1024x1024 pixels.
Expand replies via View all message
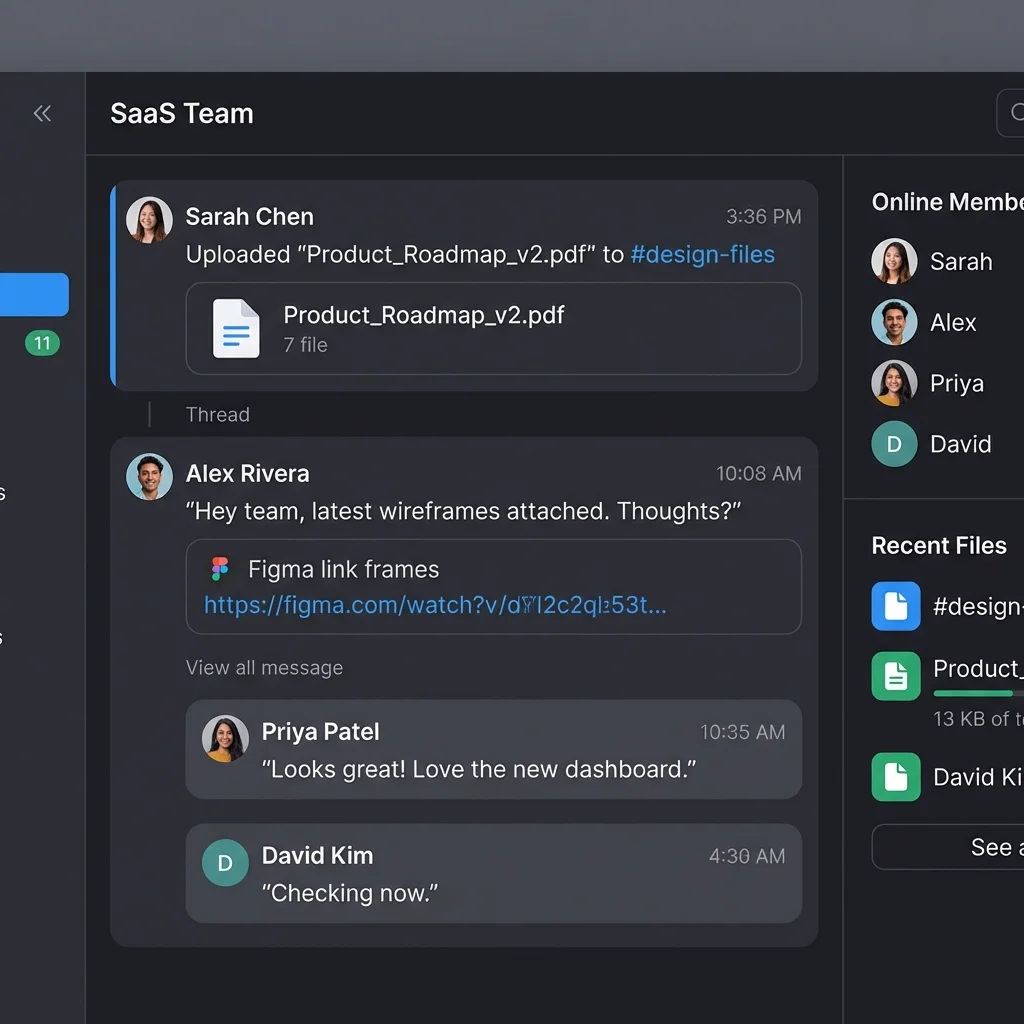coord(264,667)
